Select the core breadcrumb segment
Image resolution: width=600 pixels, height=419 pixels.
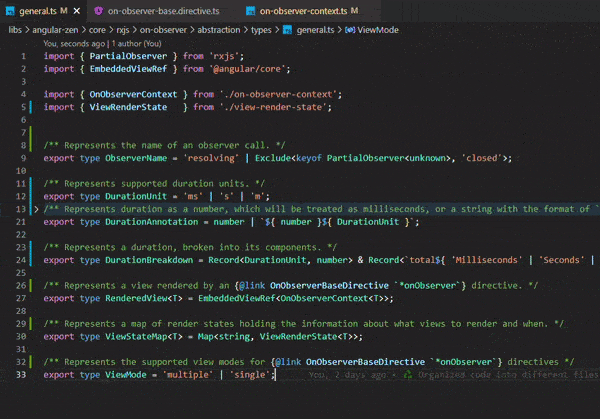point(97,30)
